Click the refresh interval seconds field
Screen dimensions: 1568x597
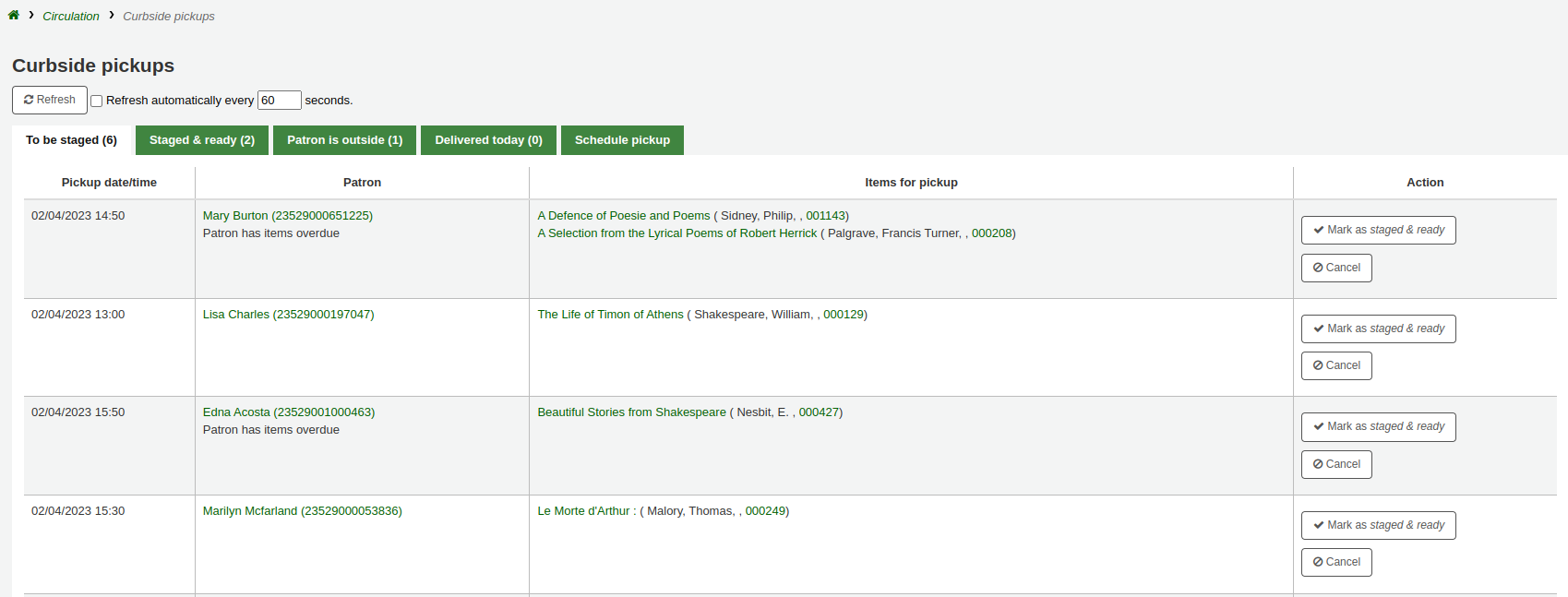(x=279, y=101)
